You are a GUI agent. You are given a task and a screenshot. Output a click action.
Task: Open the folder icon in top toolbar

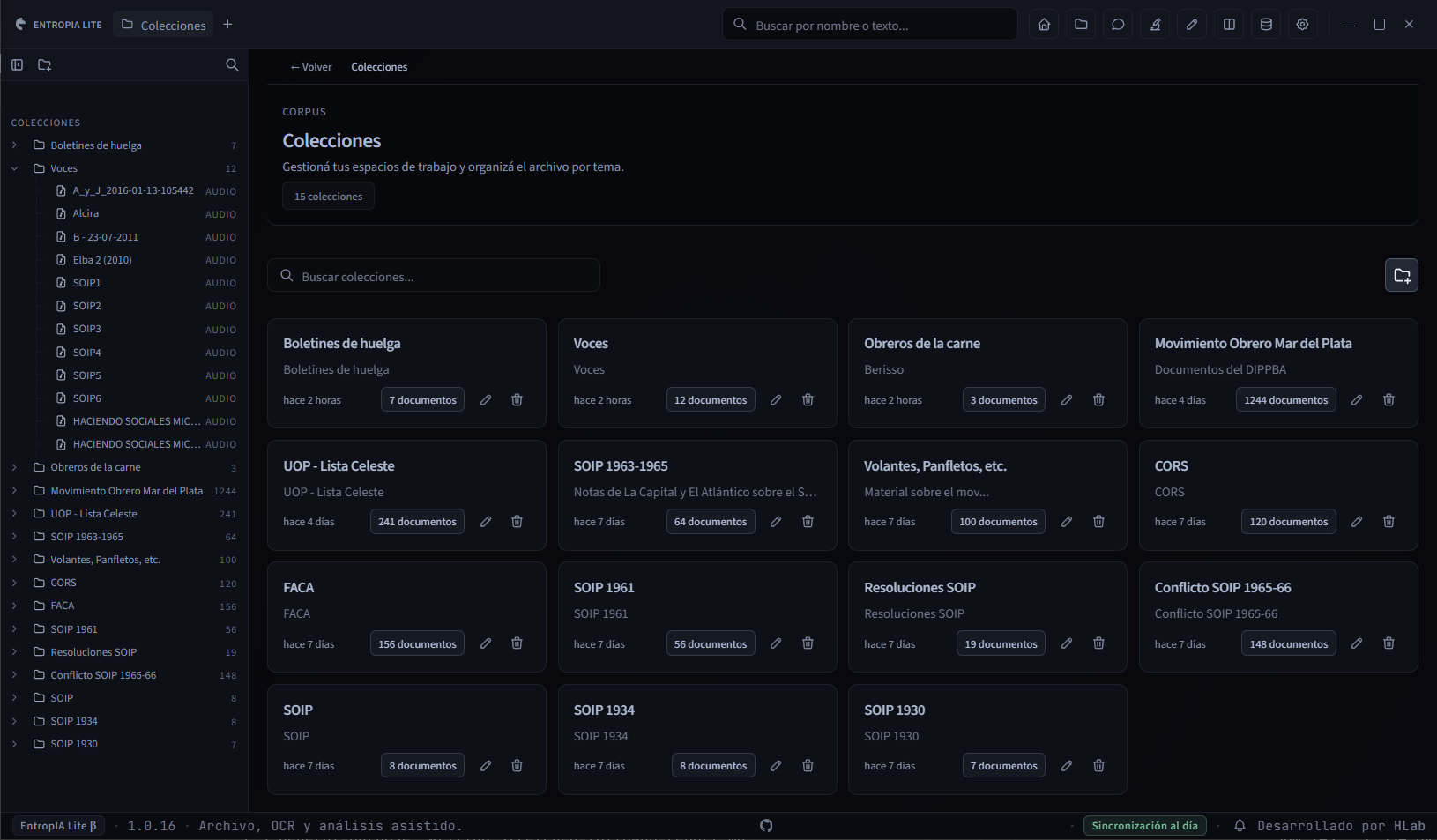[1081, 25]
